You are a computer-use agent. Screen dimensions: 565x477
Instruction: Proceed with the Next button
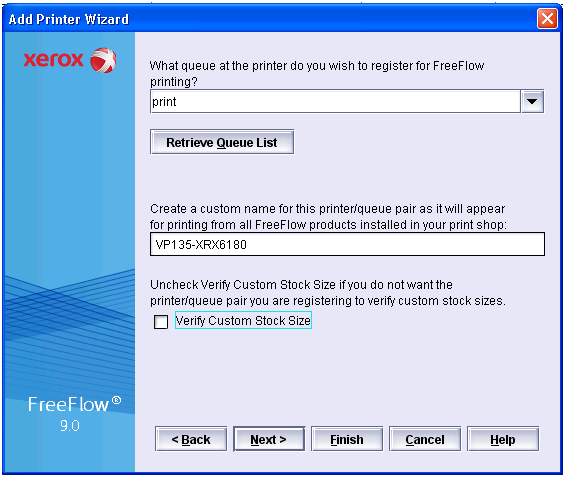pos(269,439)
